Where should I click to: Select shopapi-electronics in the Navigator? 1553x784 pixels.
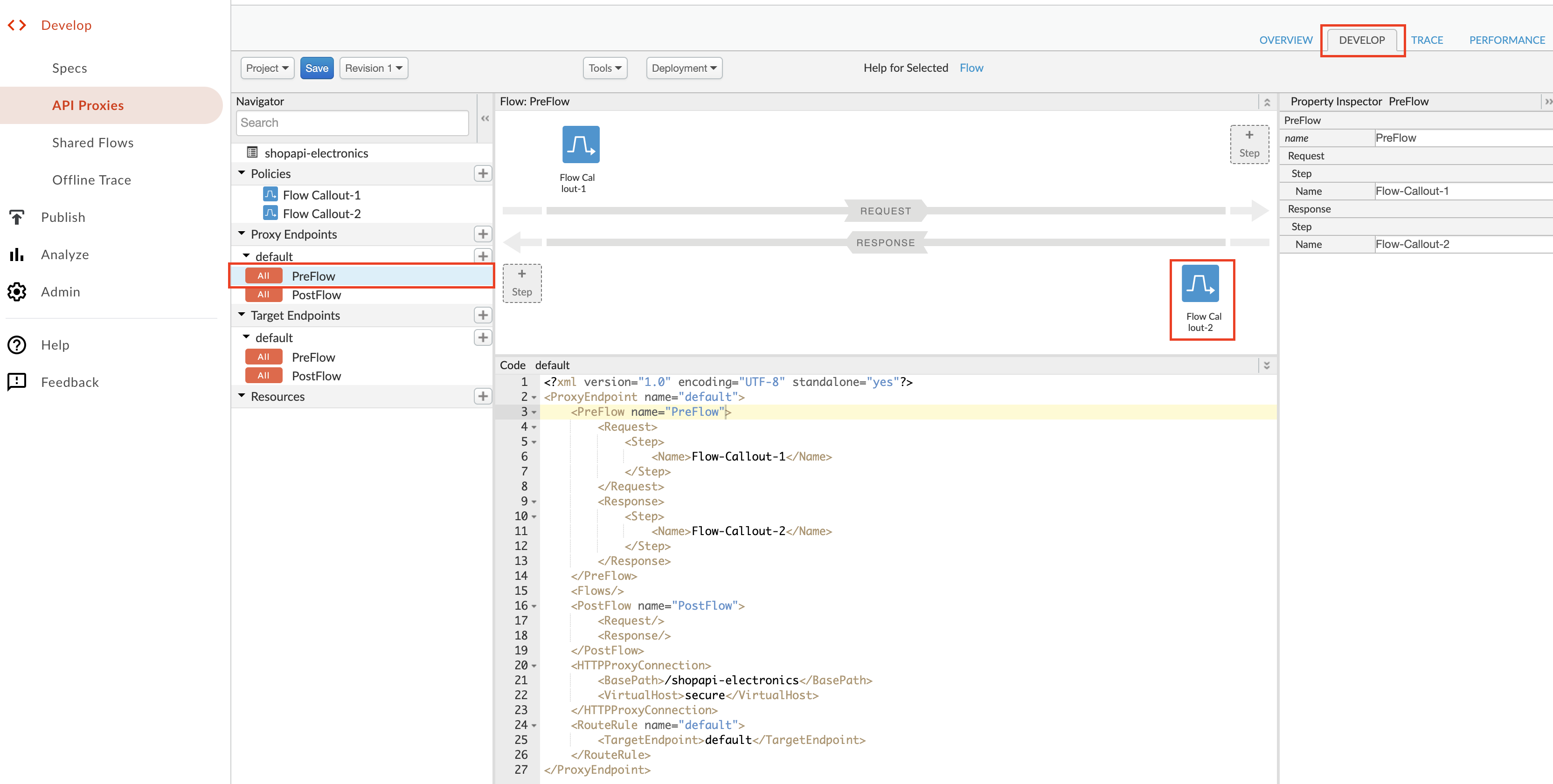pos(316,153)
